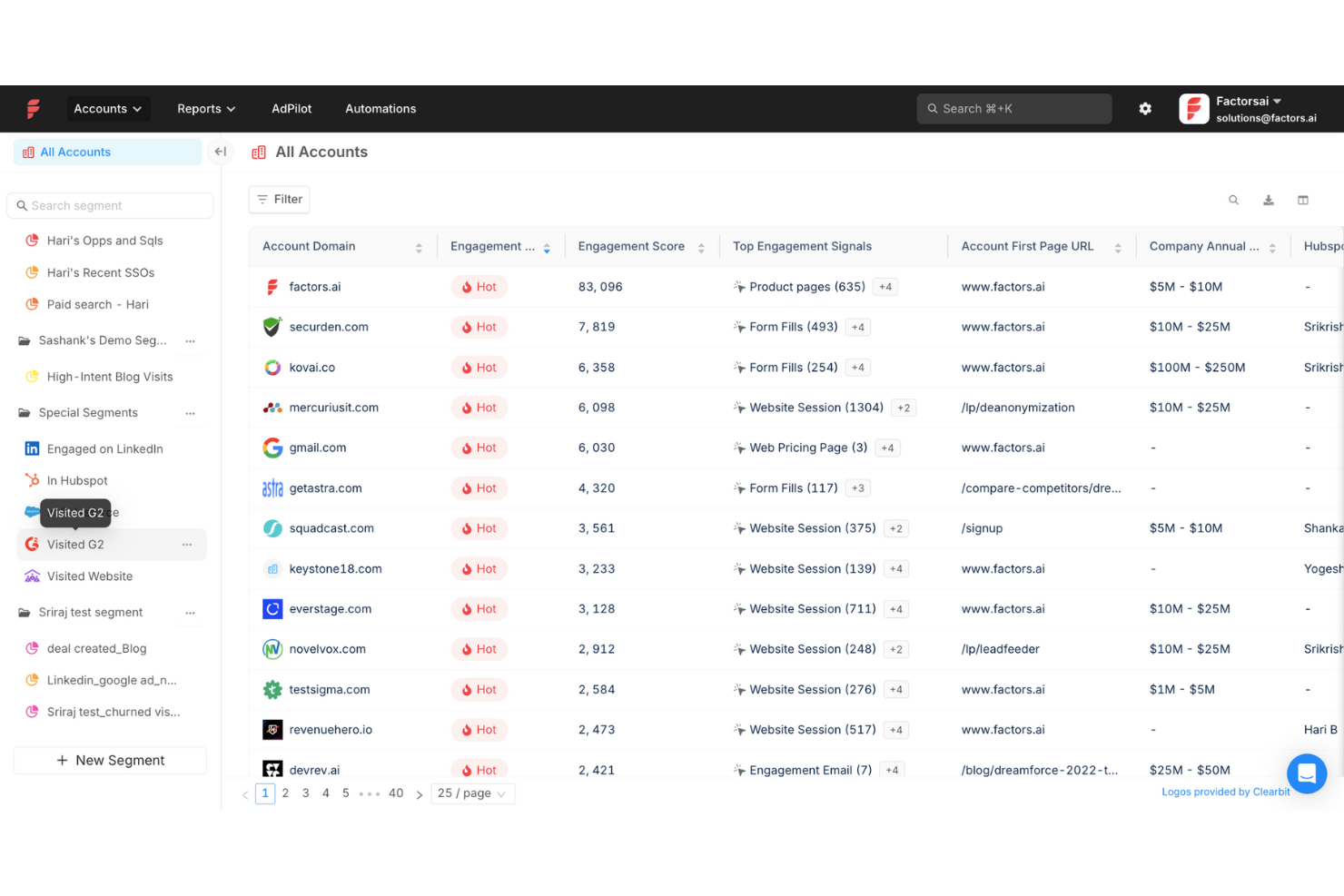Click the +4 badge in factors.ai row
1344x896 pixels.
[x=885, y=287]
